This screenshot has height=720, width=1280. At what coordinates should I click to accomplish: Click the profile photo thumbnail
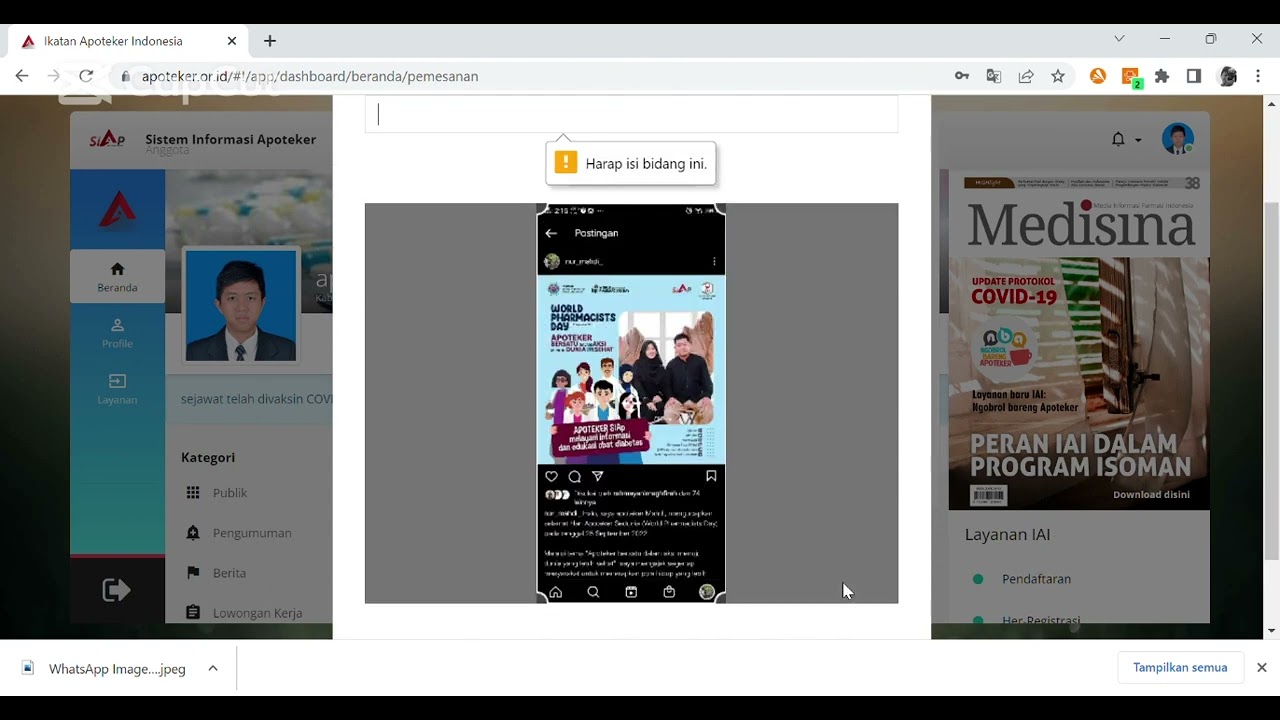241,305
